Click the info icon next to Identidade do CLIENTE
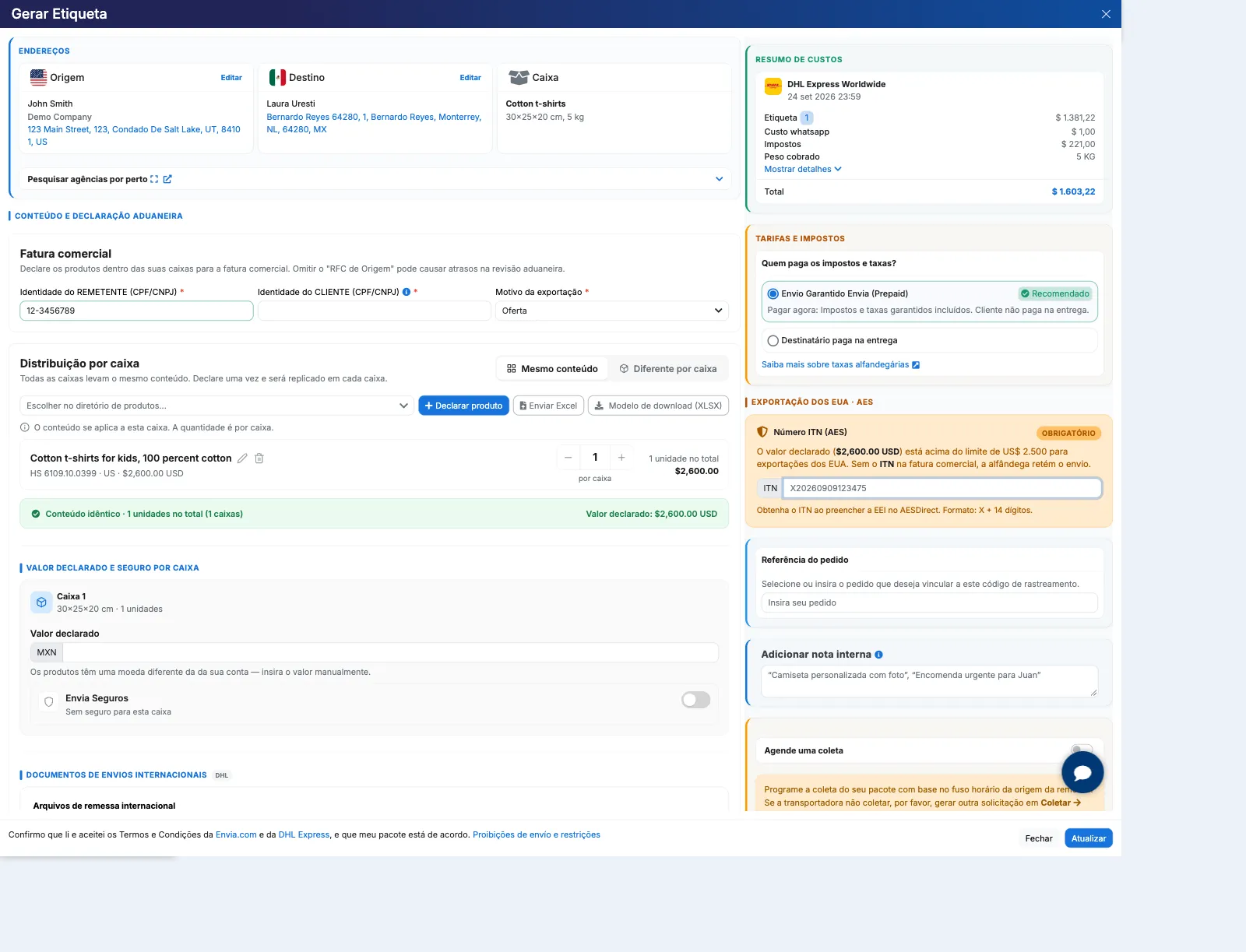 tap(407, 292)
